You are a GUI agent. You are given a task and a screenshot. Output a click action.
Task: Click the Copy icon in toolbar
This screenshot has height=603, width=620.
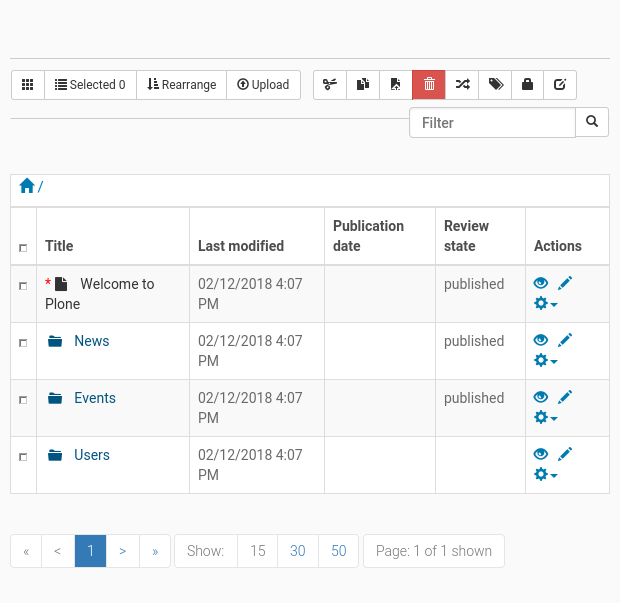pyautogui.click(x=363, y=85)
